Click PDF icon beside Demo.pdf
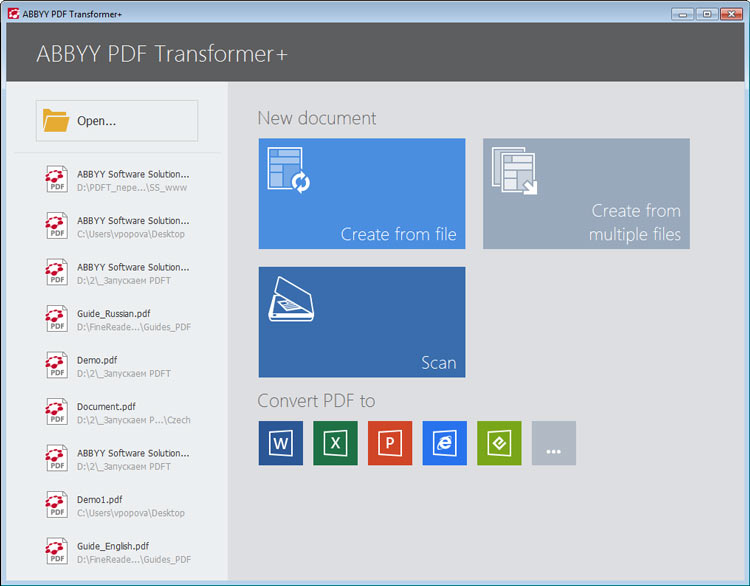Viewport: 750px width, 586px height. (x=56, y=365)
